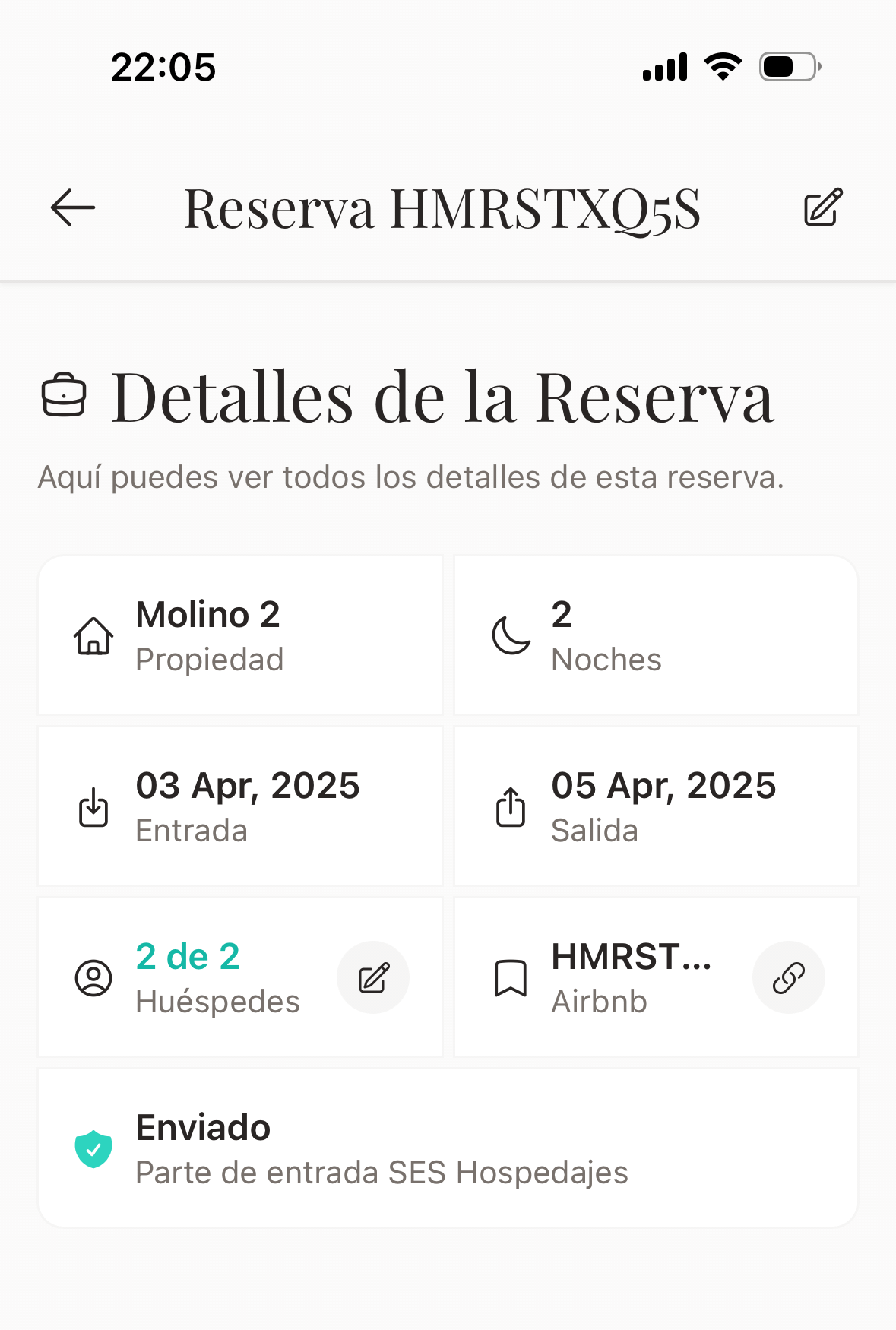Image resolution: width=896 pixels, height=1330 pixels.
Task: Tap the moon icon for nights
Action: (511, 635)
